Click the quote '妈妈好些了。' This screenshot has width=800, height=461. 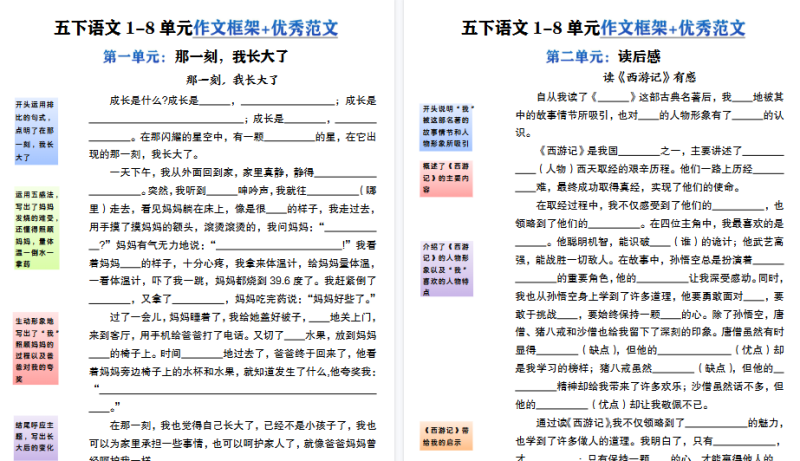coord(341,299)
